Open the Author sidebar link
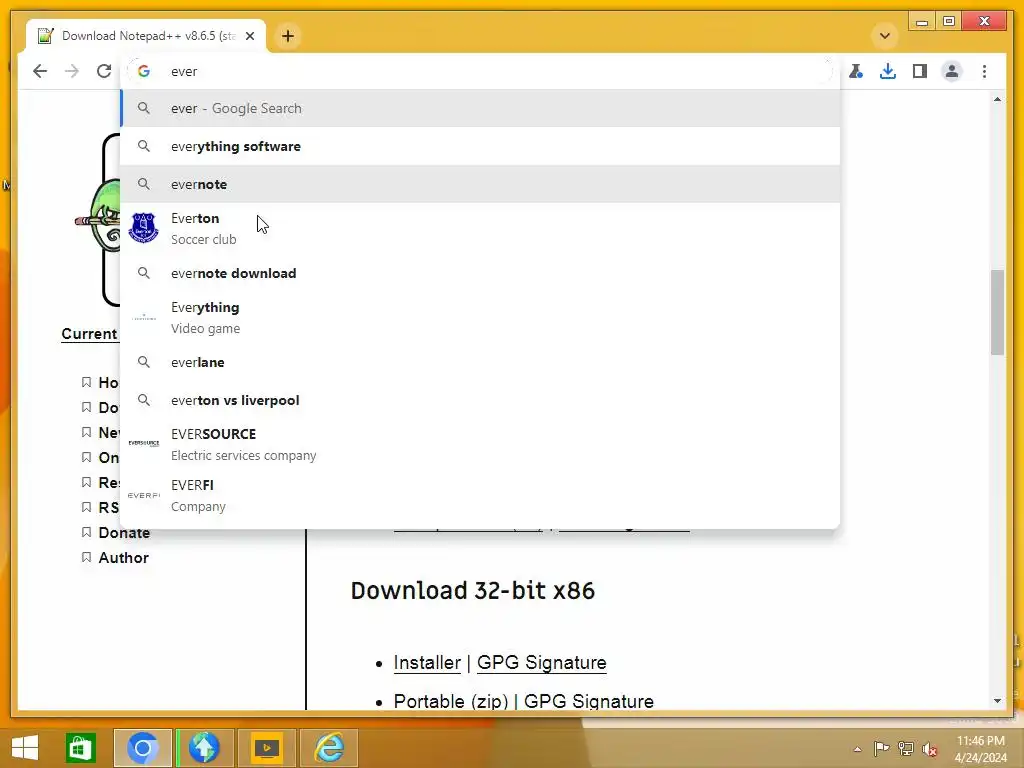This screenshot has height=768, width=1024. [x=123, y=558]
